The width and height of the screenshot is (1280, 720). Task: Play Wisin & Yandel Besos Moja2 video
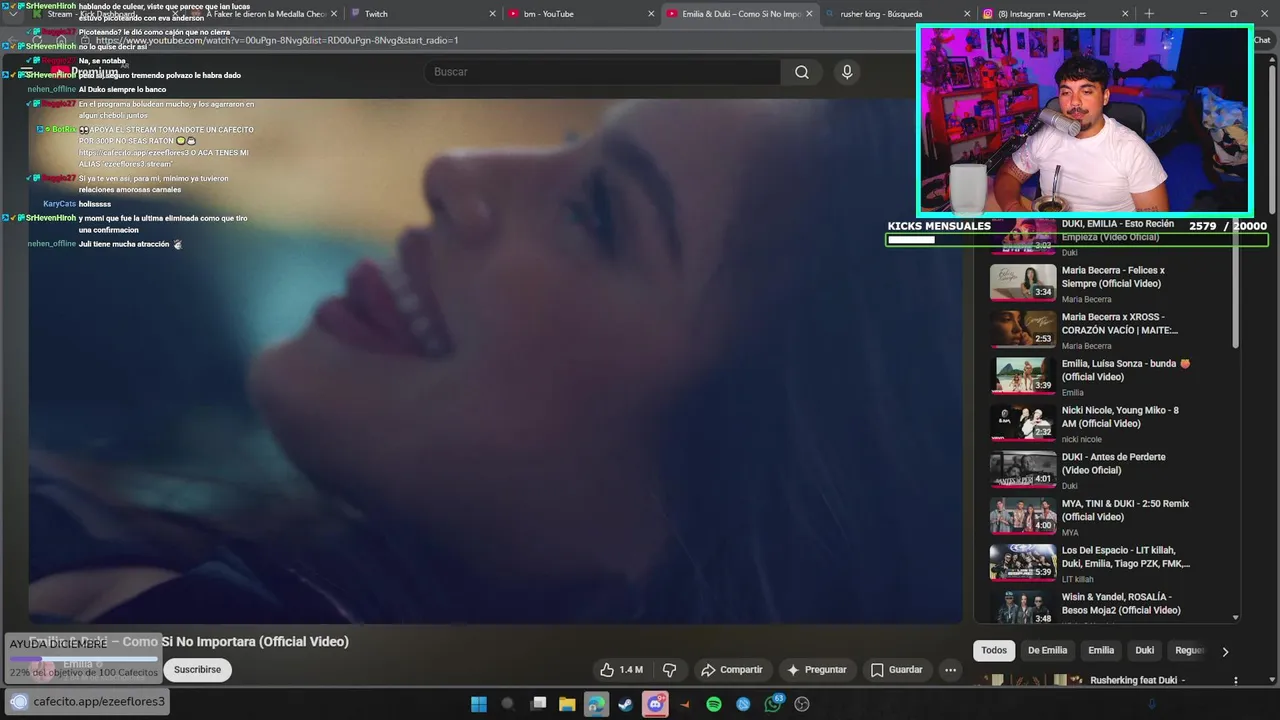[1023, 608]
